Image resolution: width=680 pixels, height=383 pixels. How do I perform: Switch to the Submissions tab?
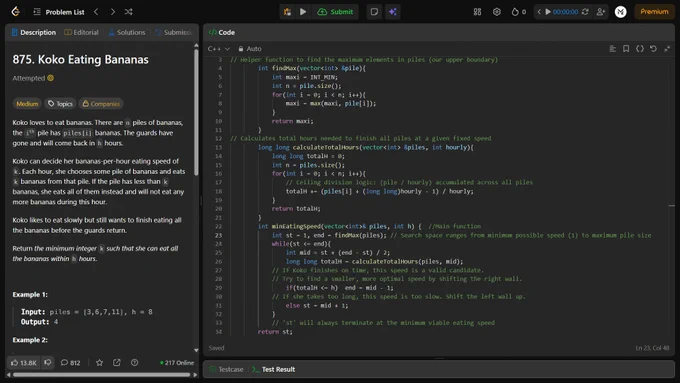pyautogui.click(x=173, y=33)
